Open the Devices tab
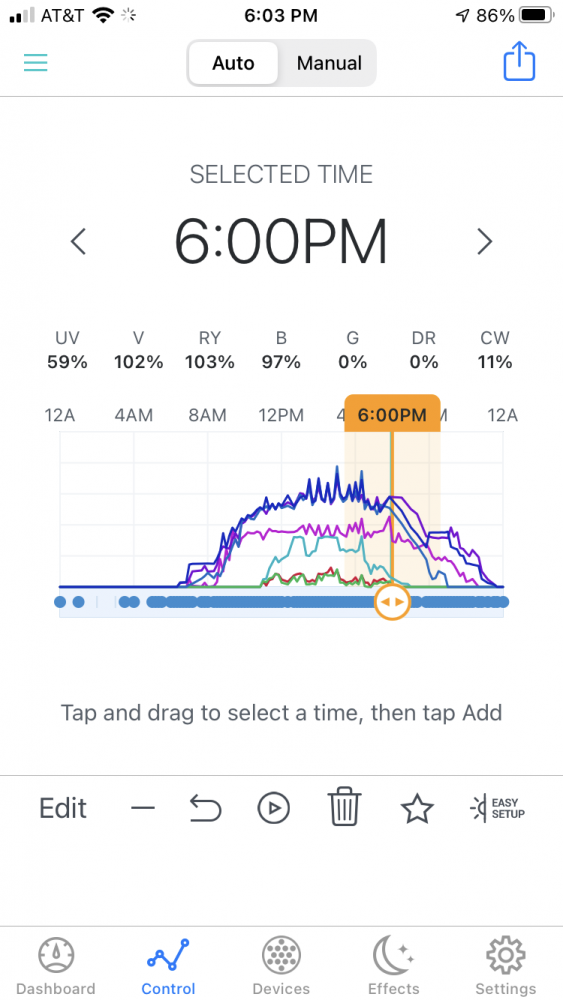 tap(281, 967)
